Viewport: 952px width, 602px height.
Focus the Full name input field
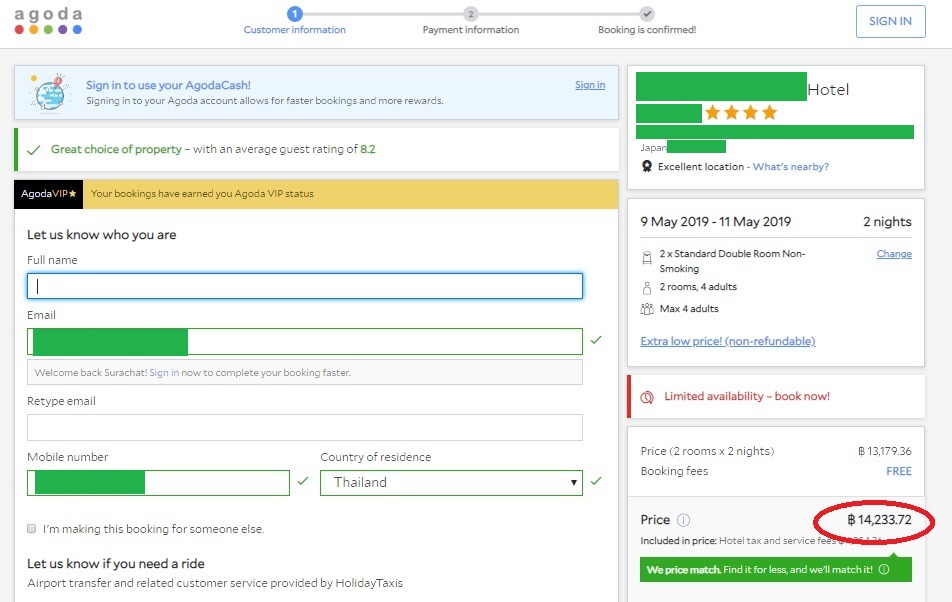click(x=305, y=286)
